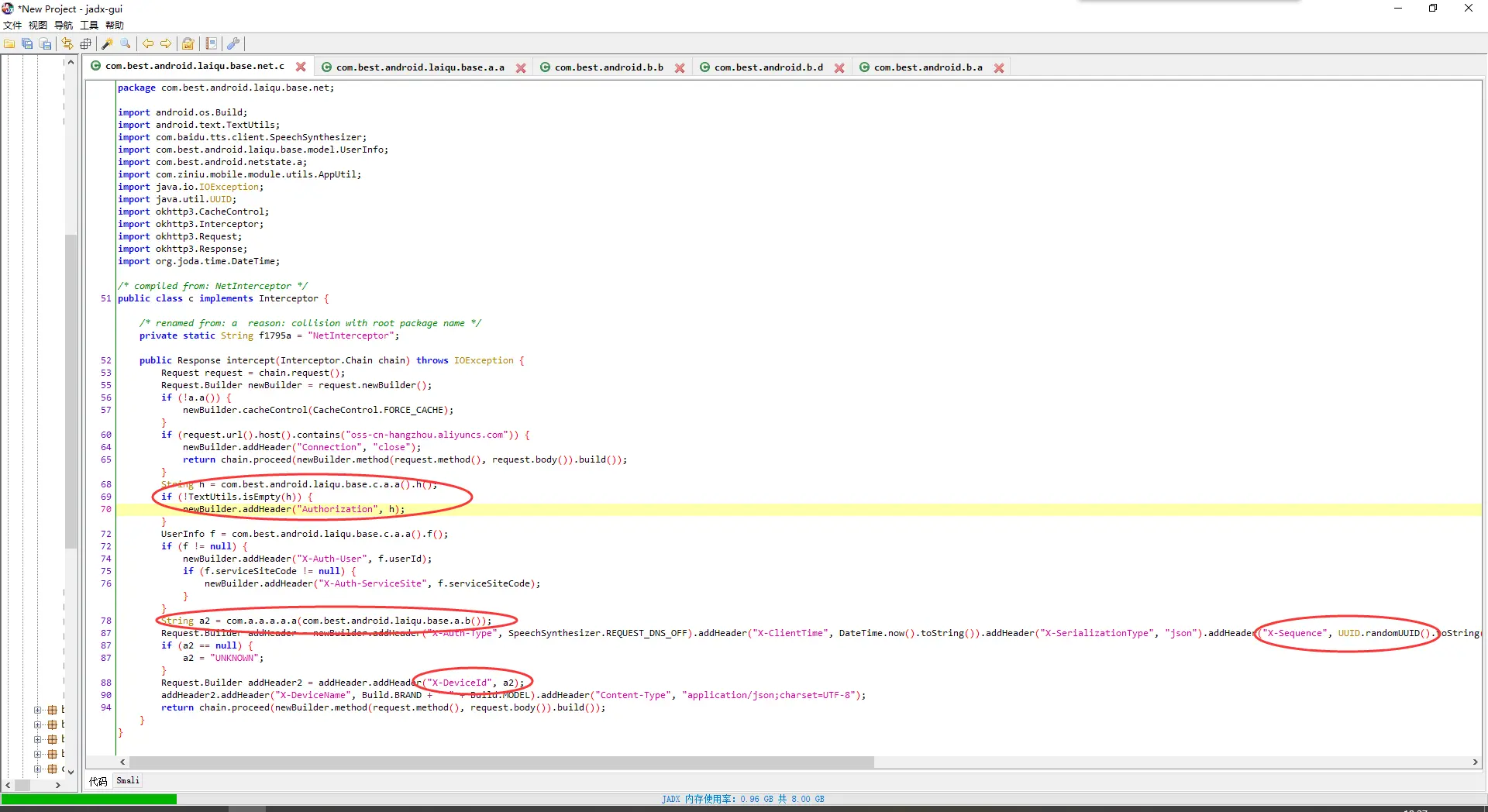
Task: Click the highlighted addHeader "Authorization" code line
Action: click(x=294, y=509)
